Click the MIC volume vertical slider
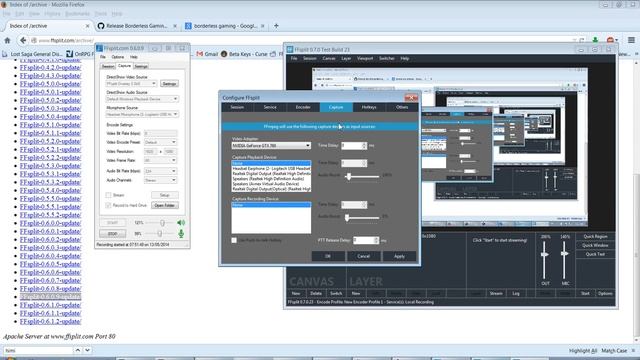This screenshot has height=360, width=640. point(564,260)
